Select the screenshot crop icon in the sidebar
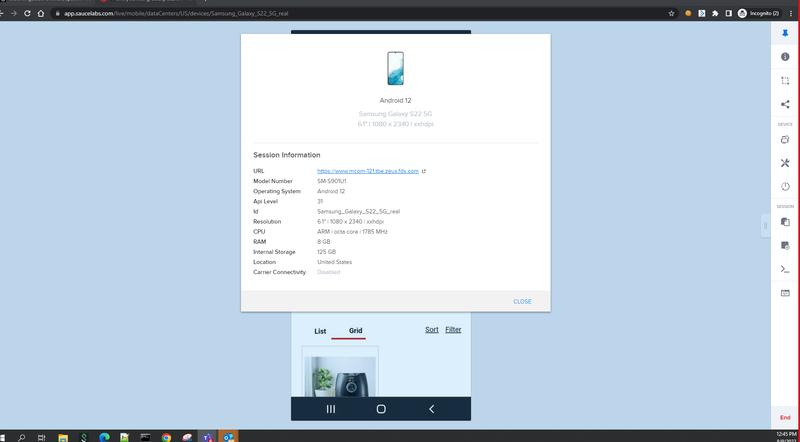The image size is (800, 442). click(x=785, y=81)
